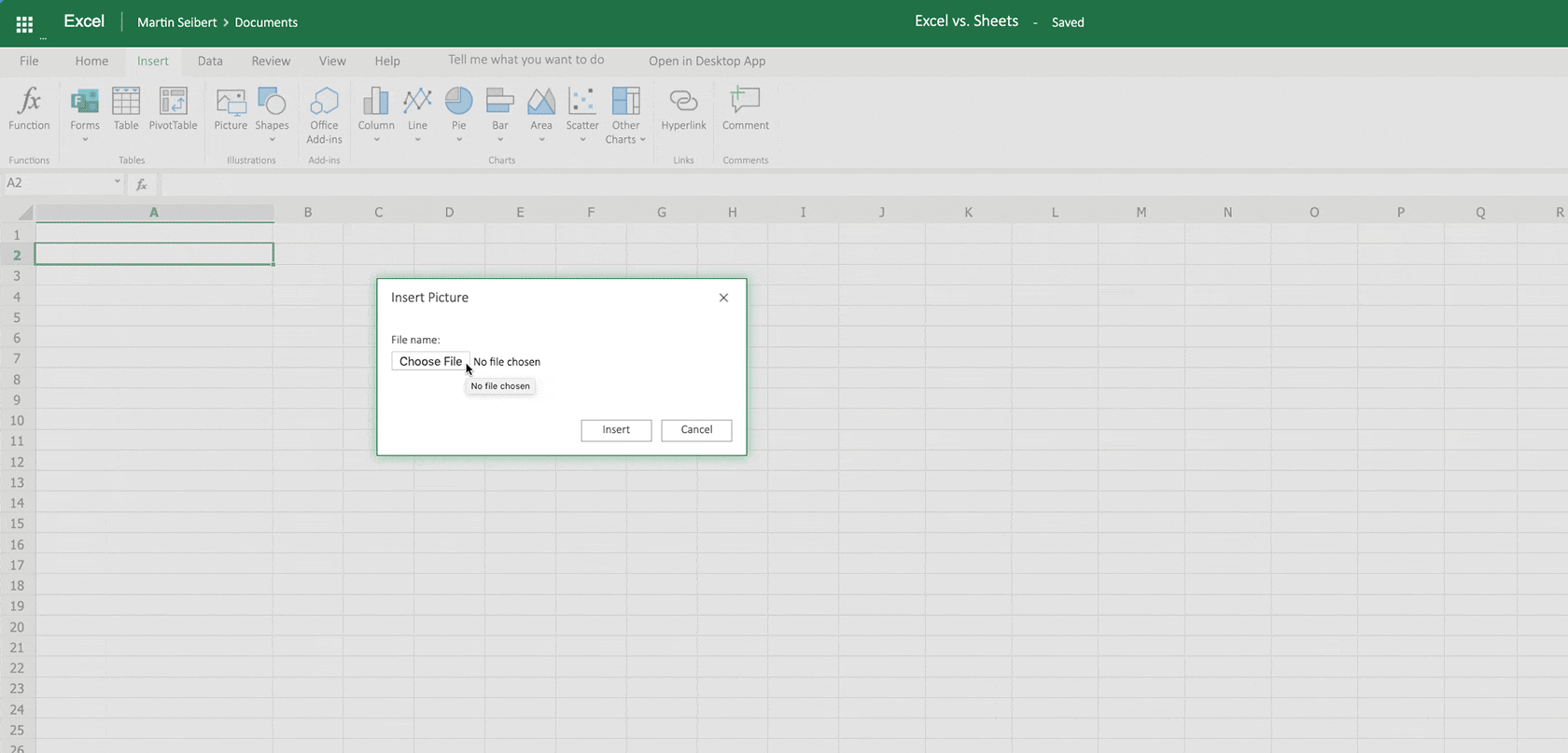Open the Forms ribbon icon
The width and height of the screenshot is (1568, 753).
[85, 101]
